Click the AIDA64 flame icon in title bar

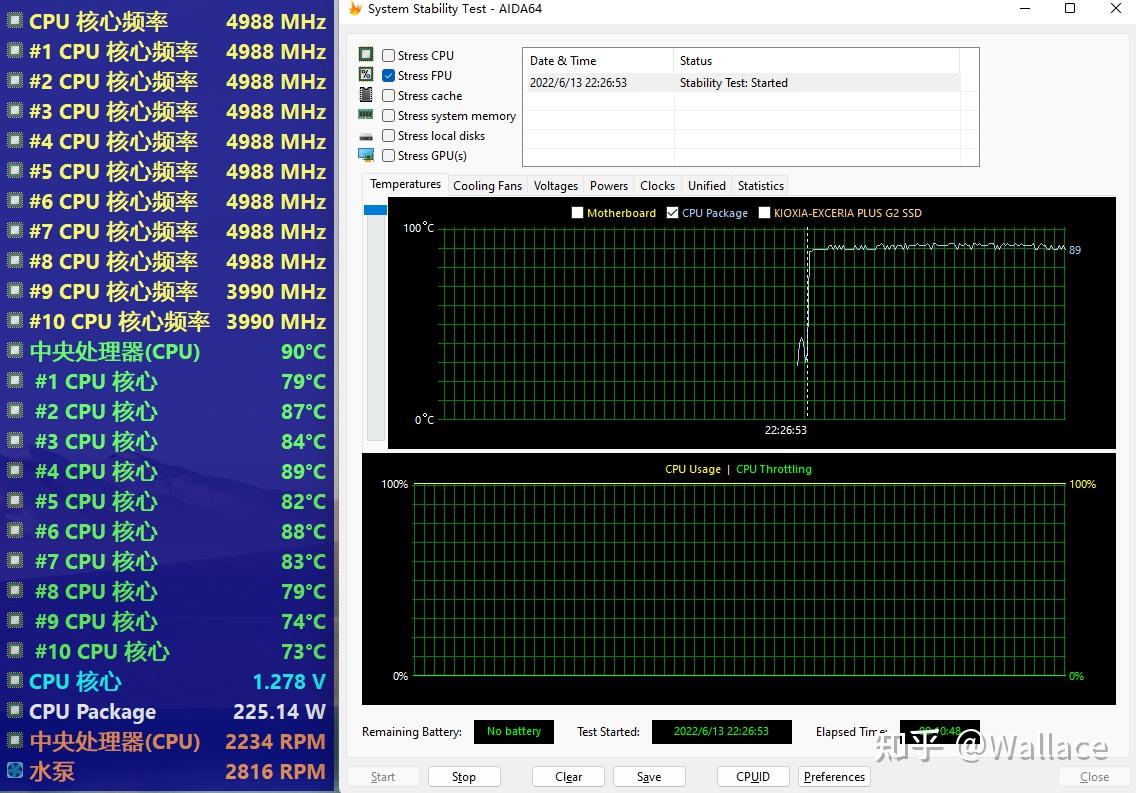point(355,9)
